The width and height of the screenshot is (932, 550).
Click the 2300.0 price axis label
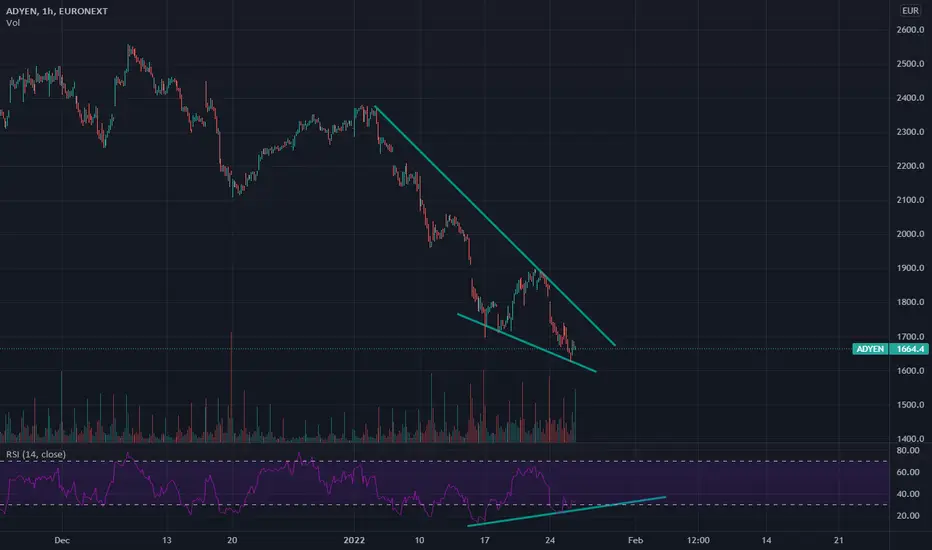(910, 131)
